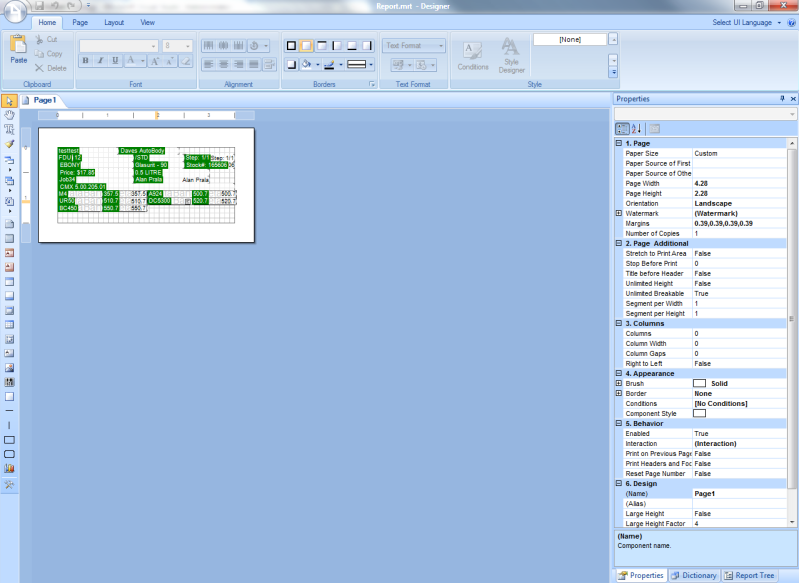Viewport: 799px width, 583px height.
Task: Open the toolbox setup tools icon
Action: pos(9,485)
